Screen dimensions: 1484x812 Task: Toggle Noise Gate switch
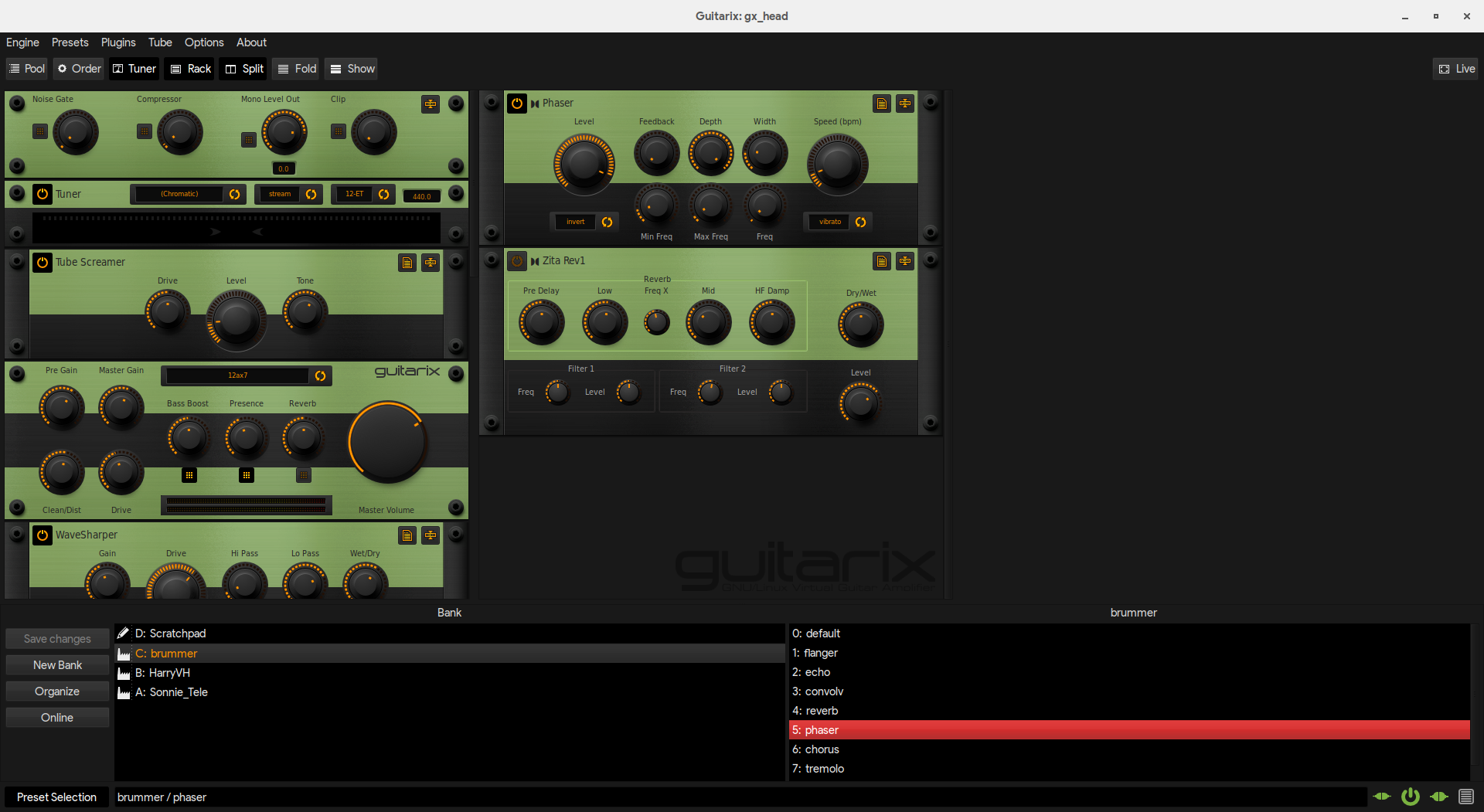coord(40,131)
